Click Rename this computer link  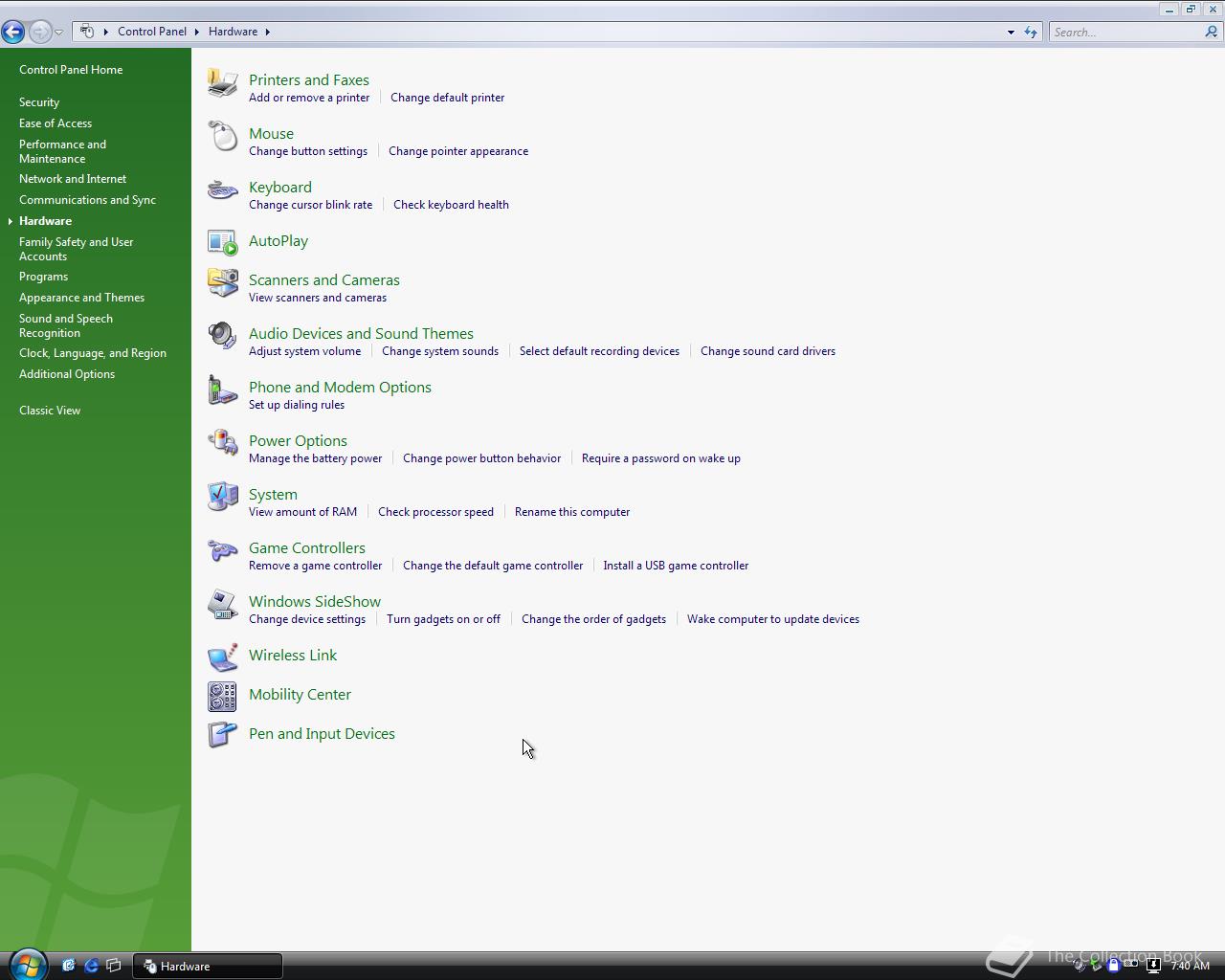(572, 512)
